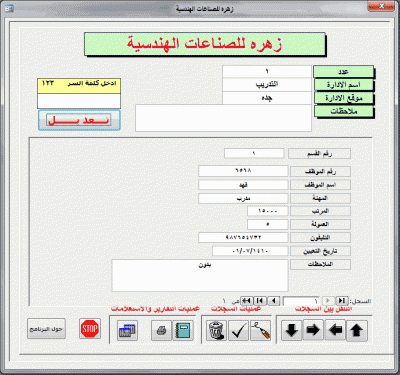Click the تاريخ التعيين hiring date field
This screenshot has width=400, height=375.
[x=250, y=251]
